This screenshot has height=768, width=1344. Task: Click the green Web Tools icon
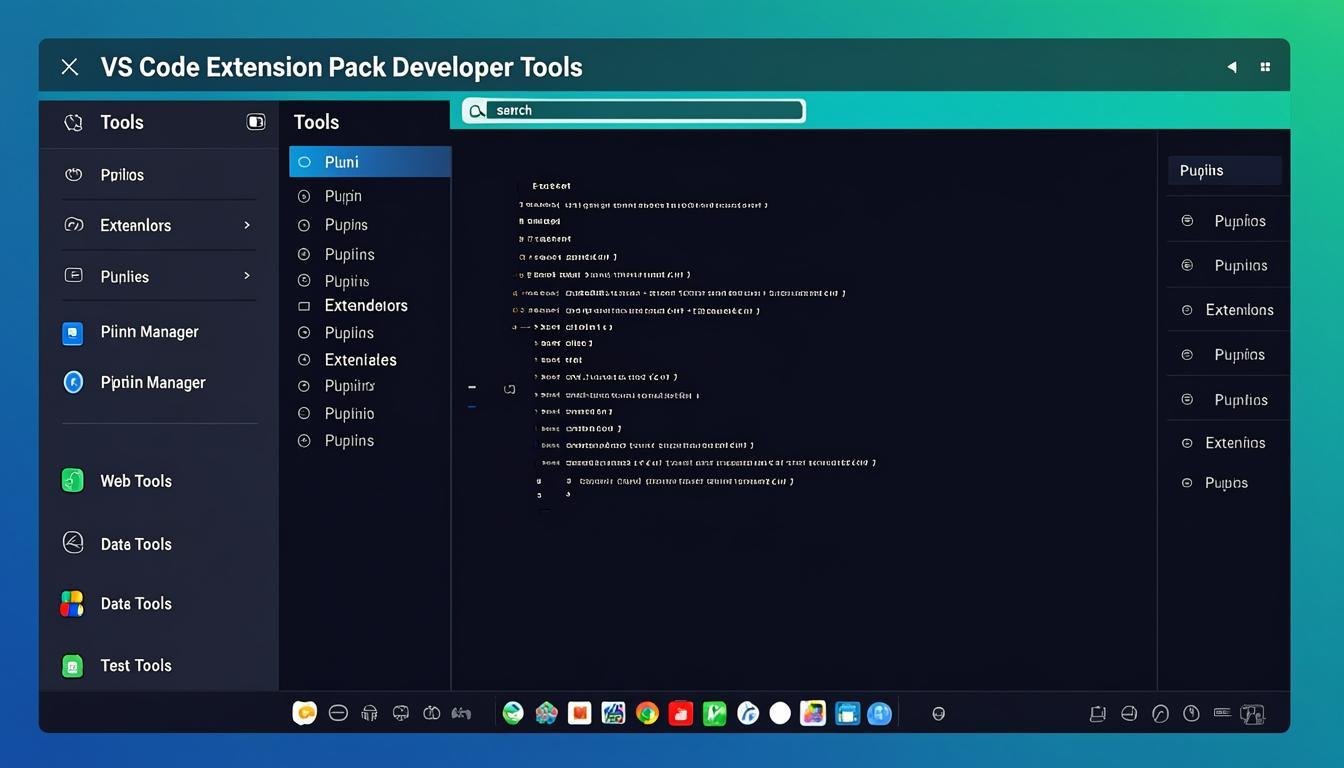73,481
